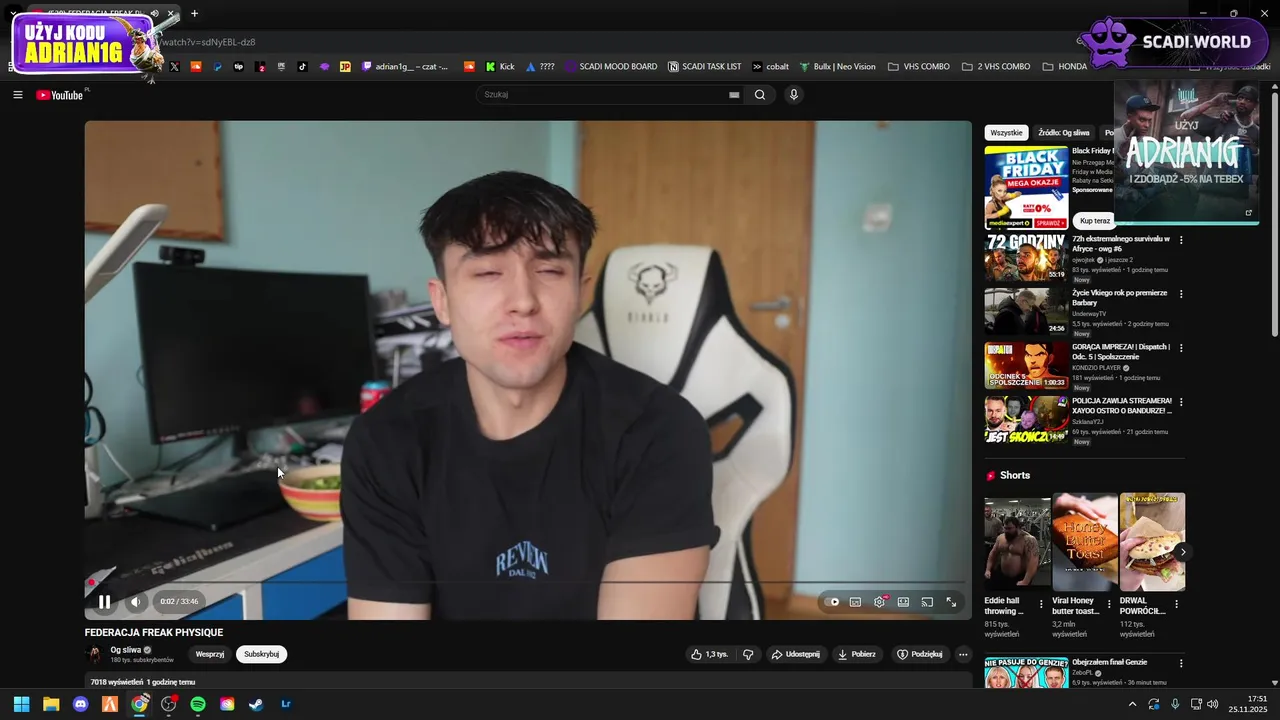
Task: Open new browser tab with plus
Action: [x=194, y=14]
